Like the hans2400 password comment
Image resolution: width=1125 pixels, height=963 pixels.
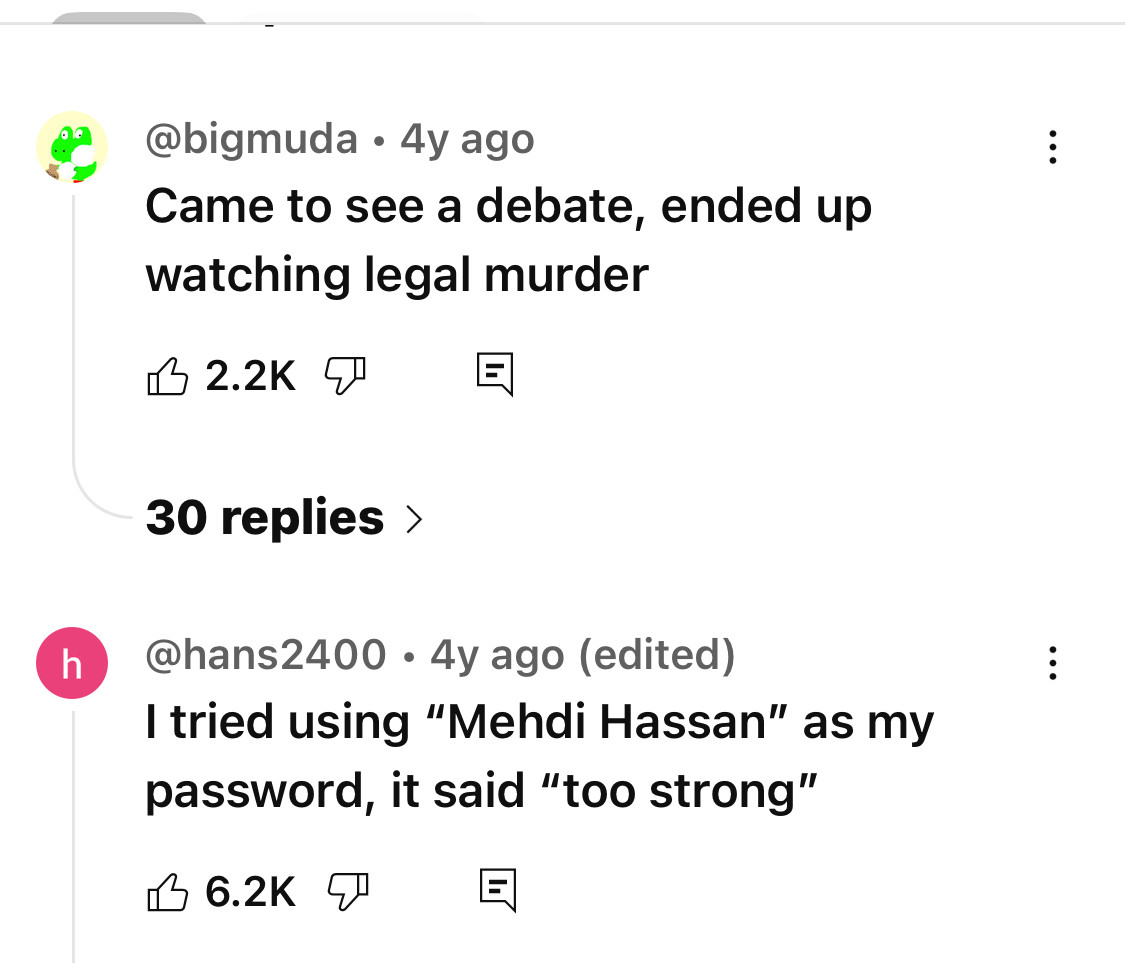coord(167,892)
